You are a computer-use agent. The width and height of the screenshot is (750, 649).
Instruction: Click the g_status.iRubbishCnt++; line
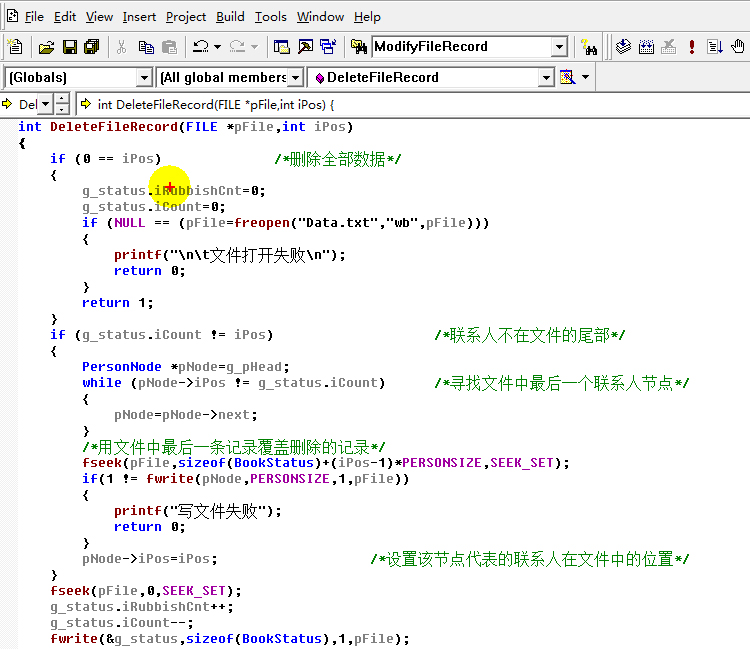coord(142,607)
